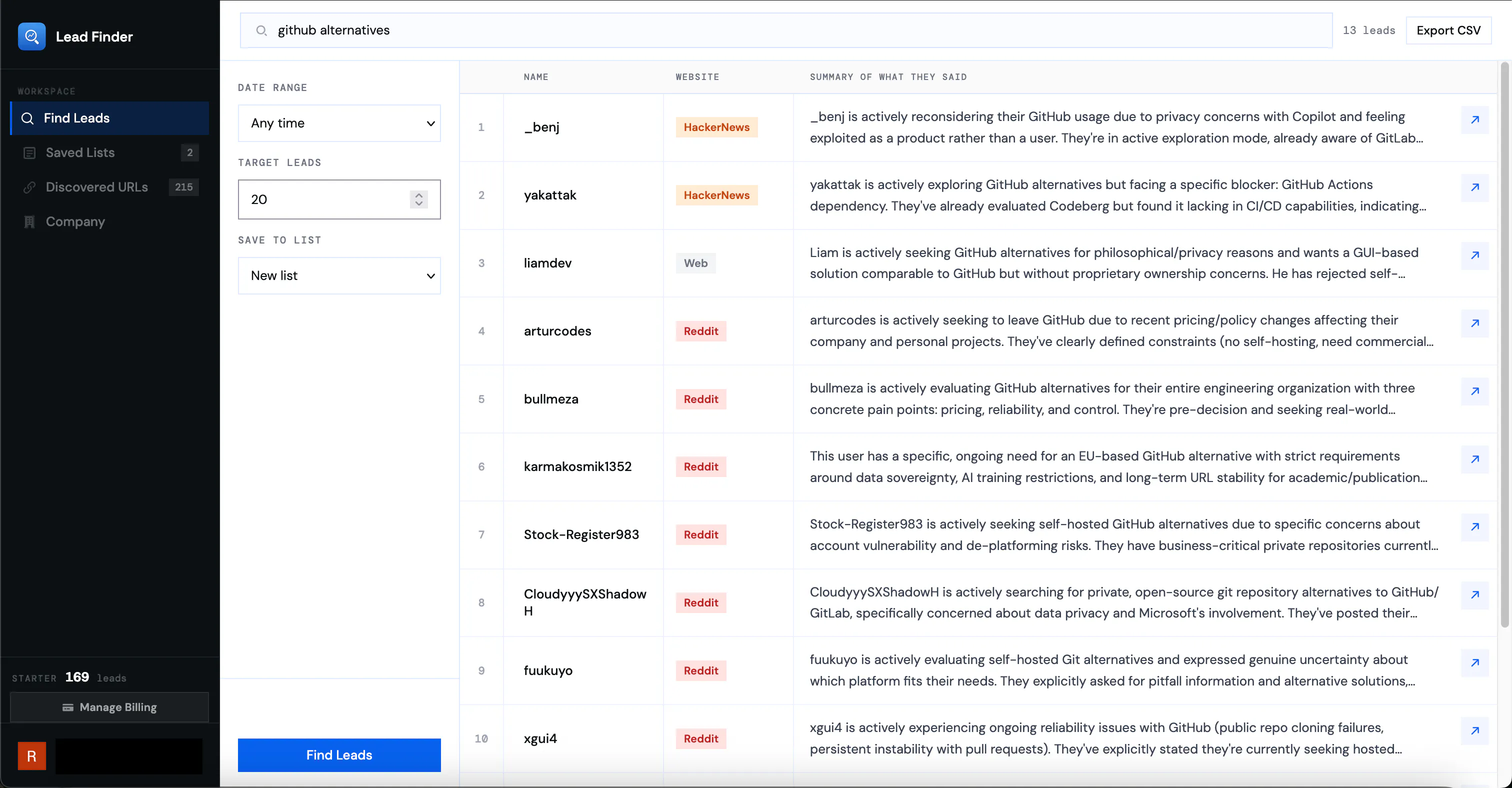Select the name xgui4 in the table
Image resolution: width=1512 pixels, height=788 pixels.
coord(540,739)
